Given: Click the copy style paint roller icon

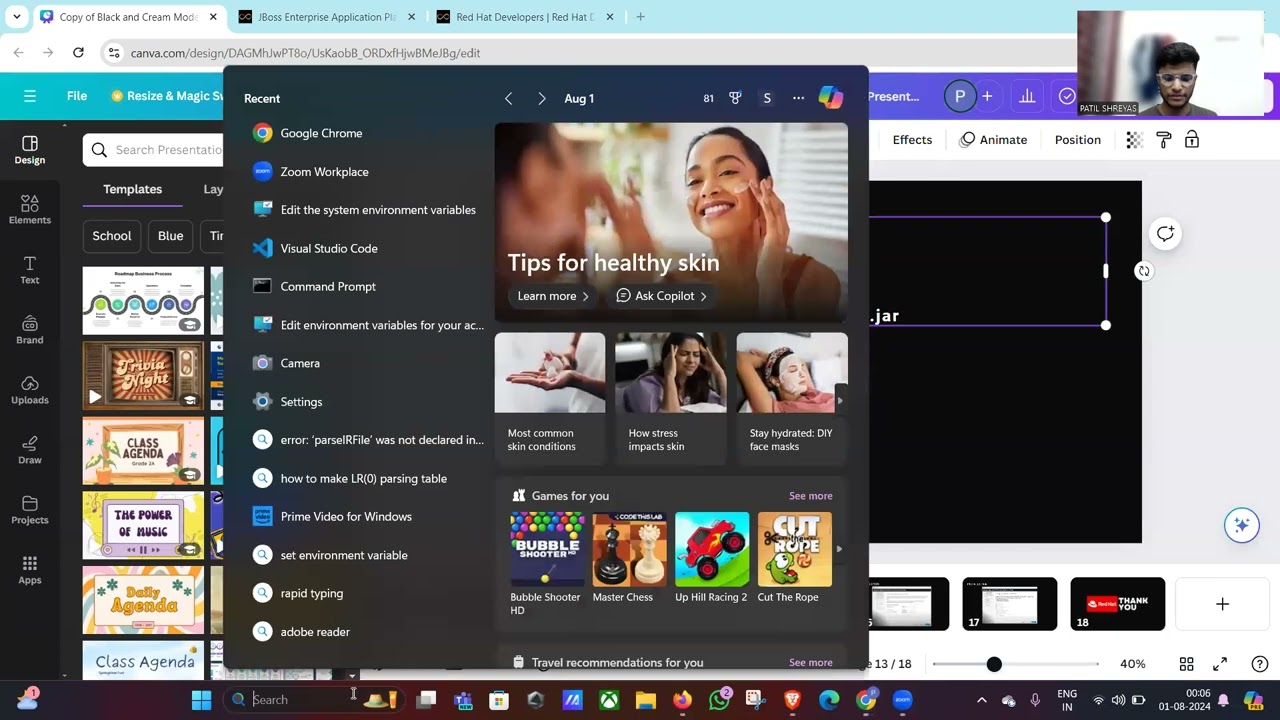Looking at the screenshot, I should tap(1163, 140).
